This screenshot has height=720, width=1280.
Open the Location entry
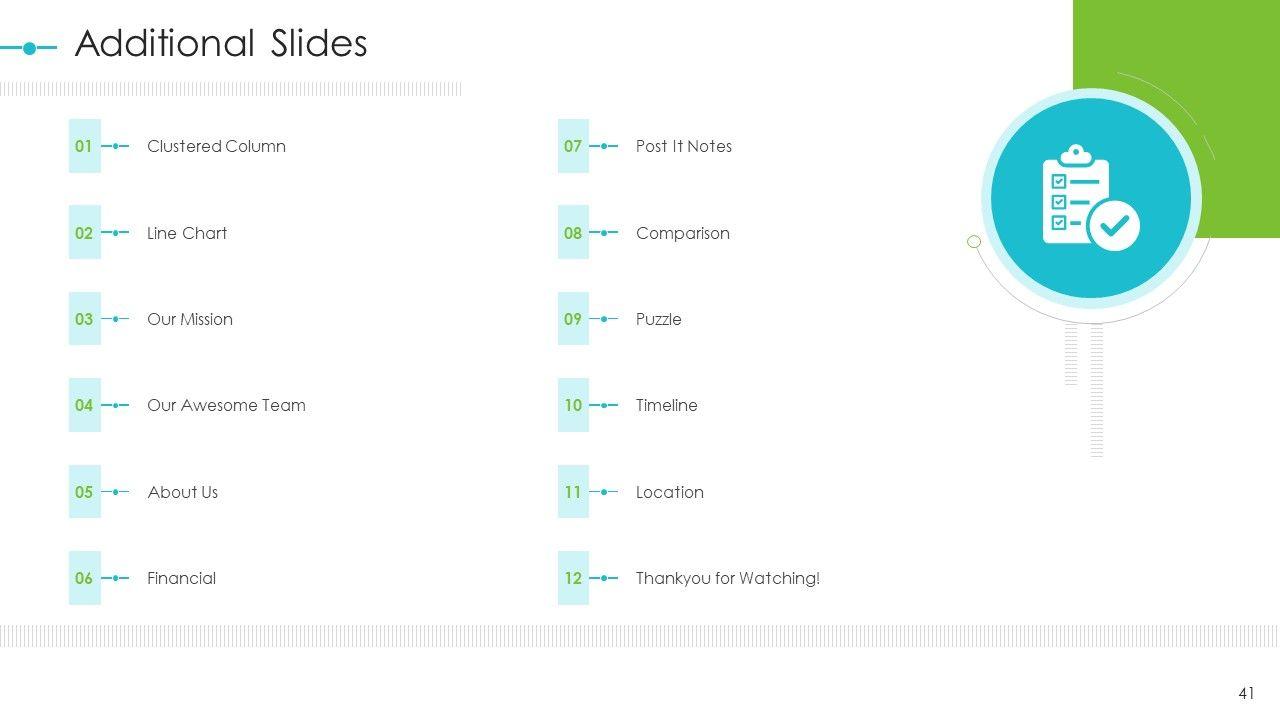[670, 492]
